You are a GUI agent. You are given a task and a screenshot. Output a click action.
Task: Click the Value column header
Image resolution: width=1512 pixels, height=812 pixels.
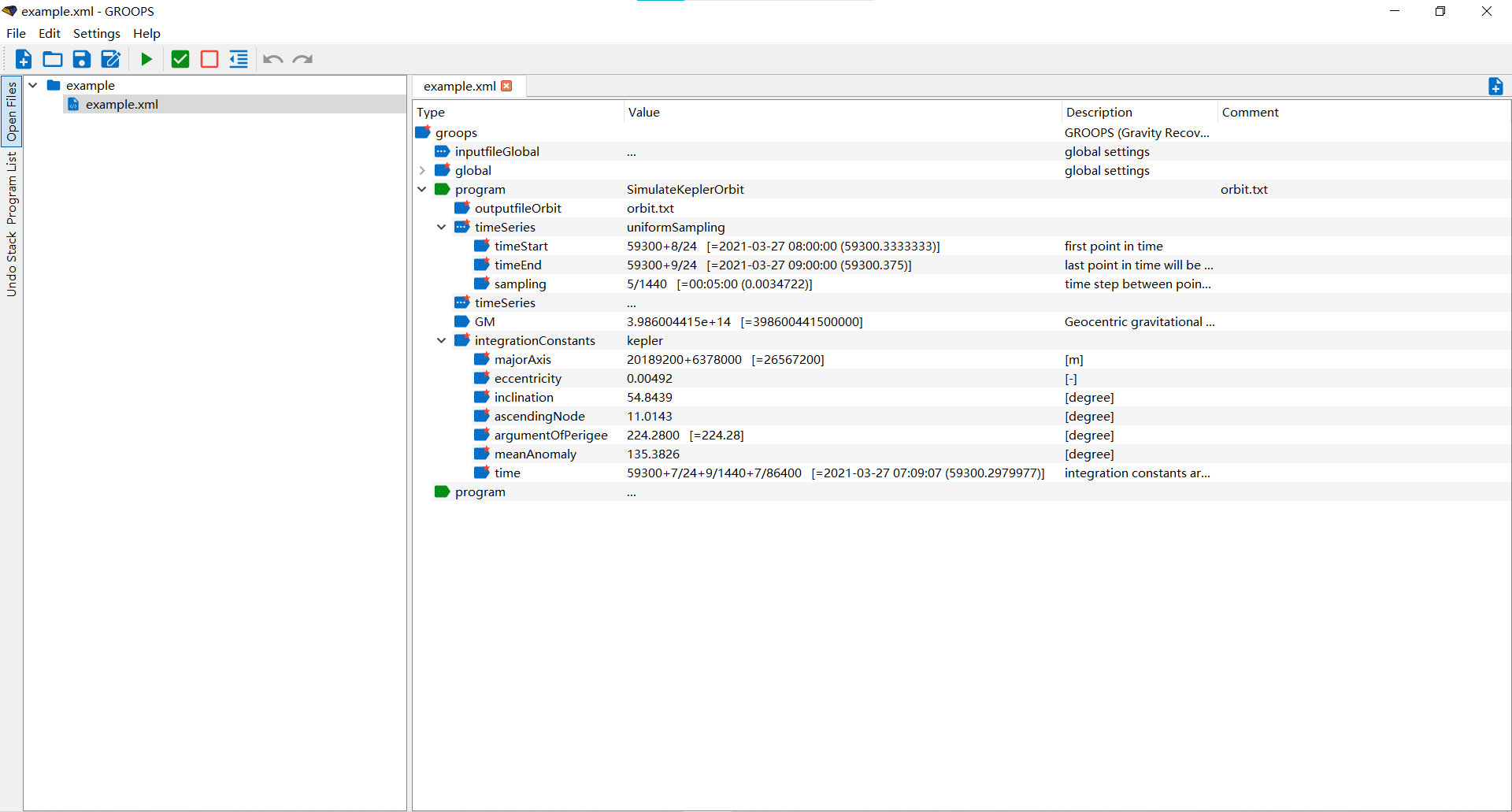click(843, 112)
